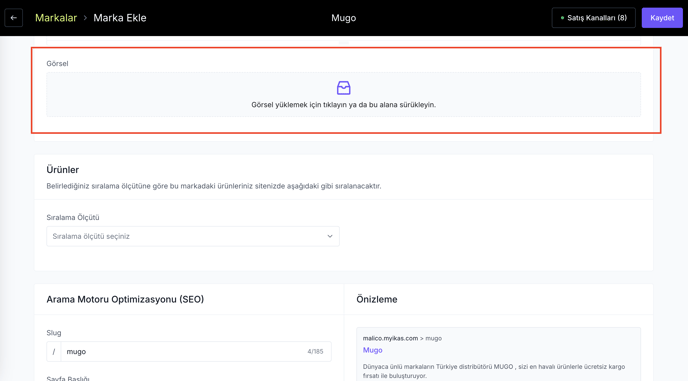
Task: Expand the Sıralama Ölçütü dropdown
Action: 193,236
